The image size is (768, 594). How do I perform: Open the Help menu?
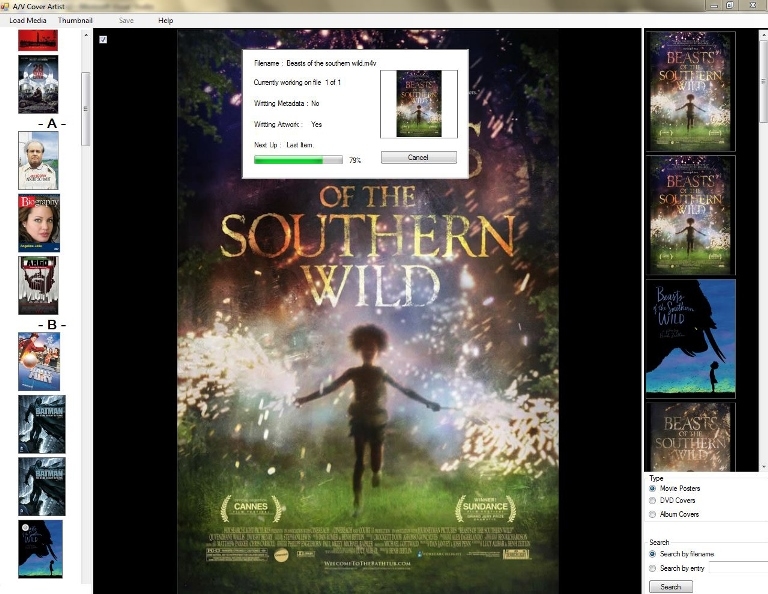[166, 21]
